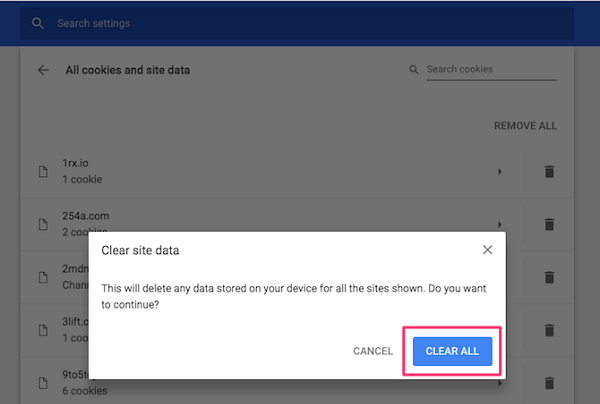Expand the 1rx.io cookie details arrow
This screenshot has height=404, width=600.
(x=499, y=172)
